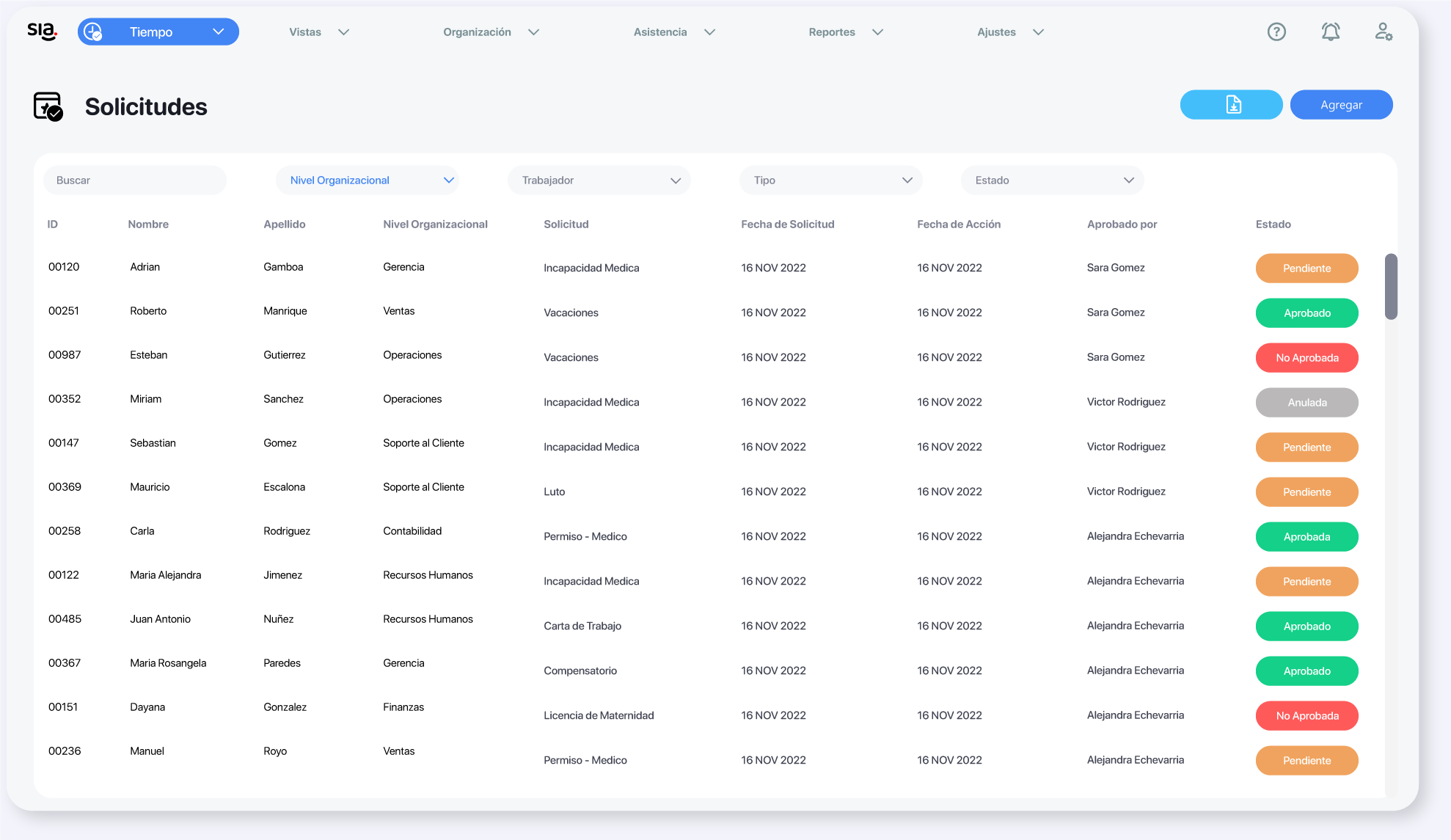Open the Tipo filter dropdown
Image resolution: width=1451 pixels, height=840 pixels.
click(830, 180)
